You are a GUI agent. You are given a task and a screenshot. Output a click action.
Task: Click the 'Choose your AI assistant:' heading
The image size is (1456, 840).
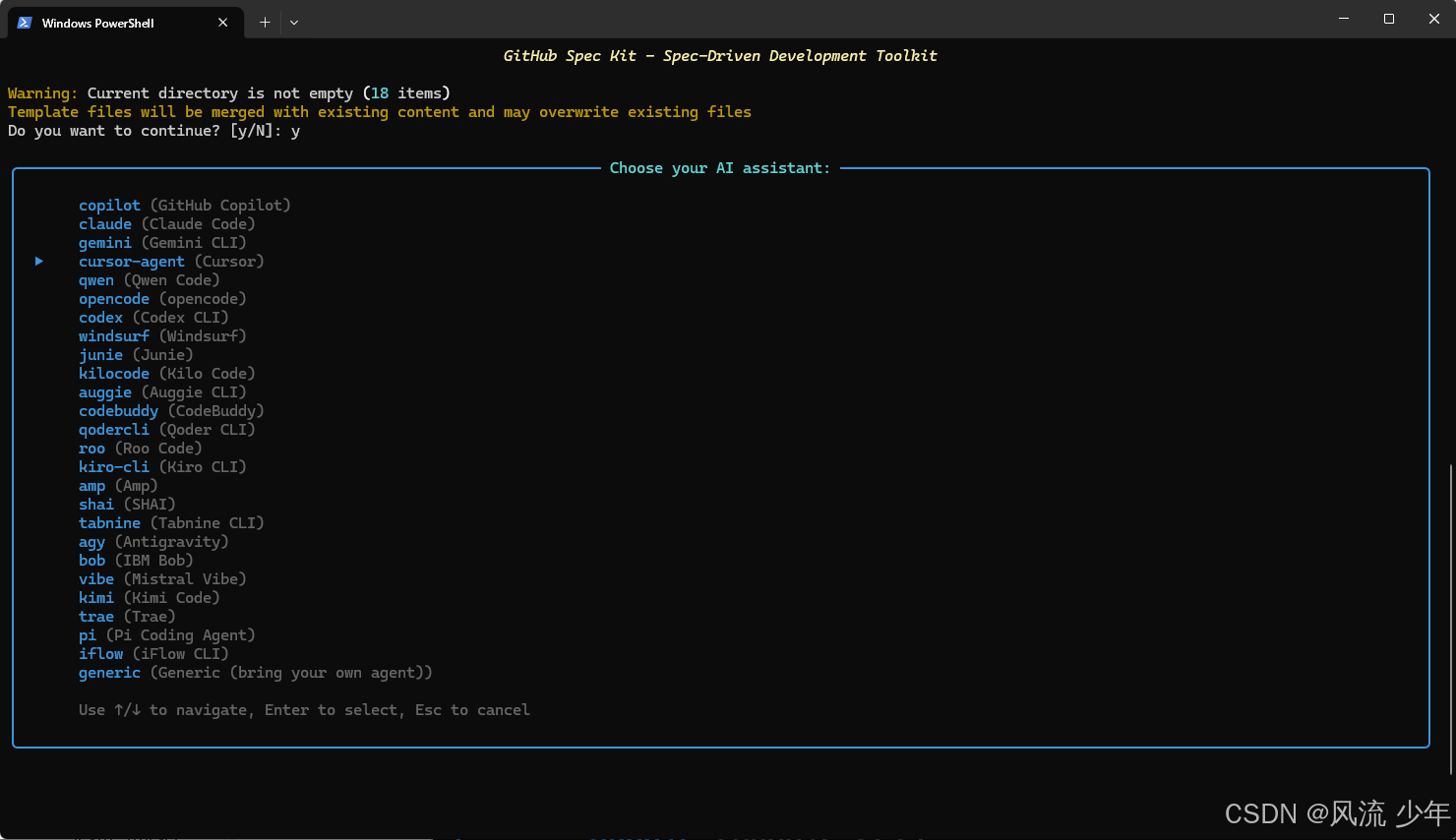click(720, 168)
